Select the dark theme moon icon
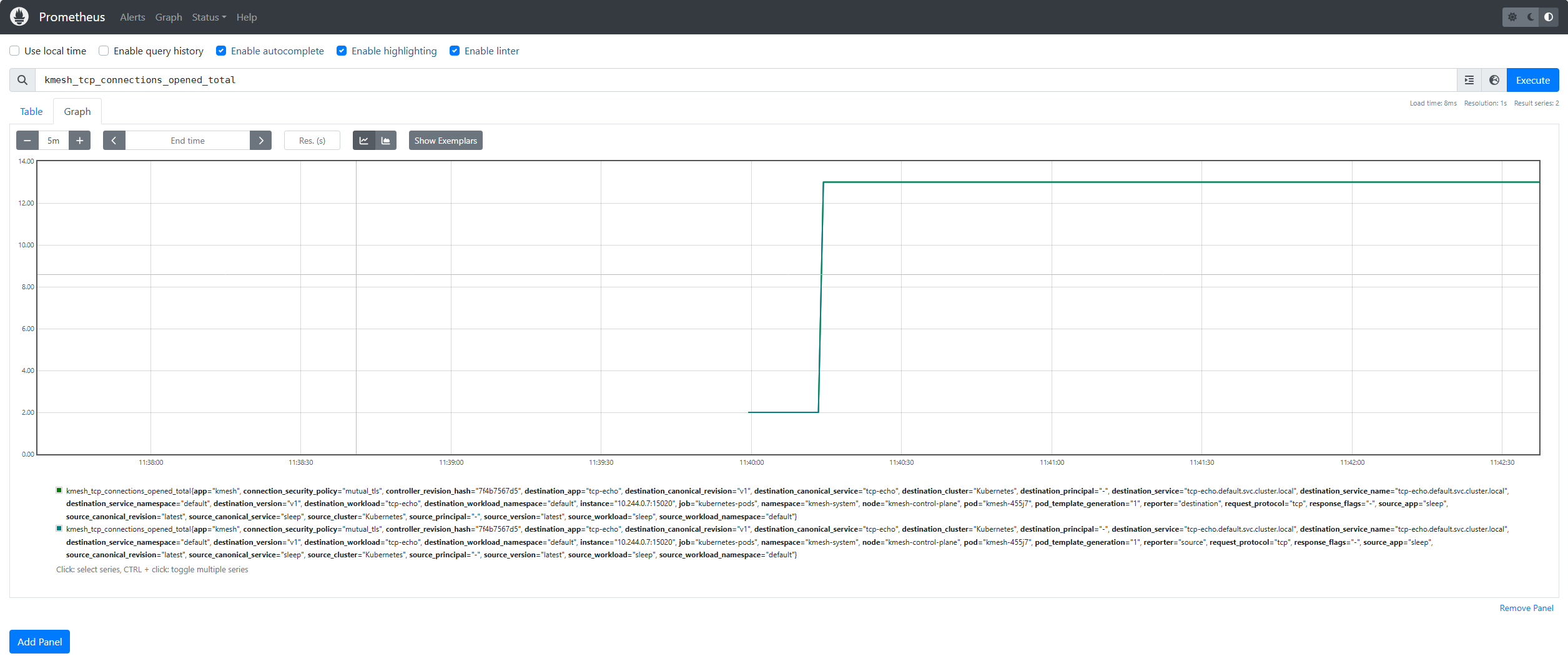 click(1531, 17)
